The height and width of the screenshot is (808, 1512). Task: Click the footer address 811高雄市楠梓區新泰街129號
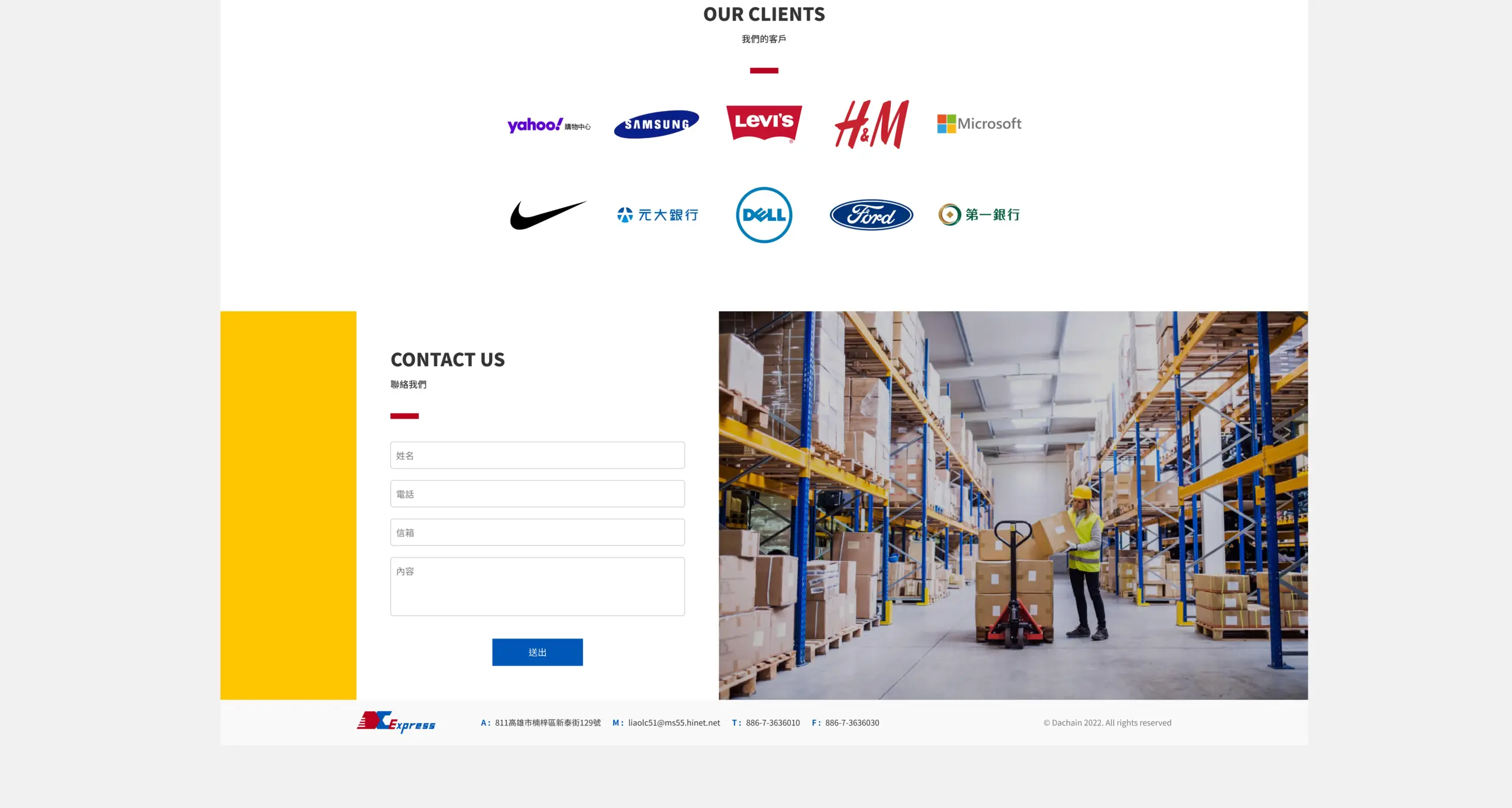548,723
